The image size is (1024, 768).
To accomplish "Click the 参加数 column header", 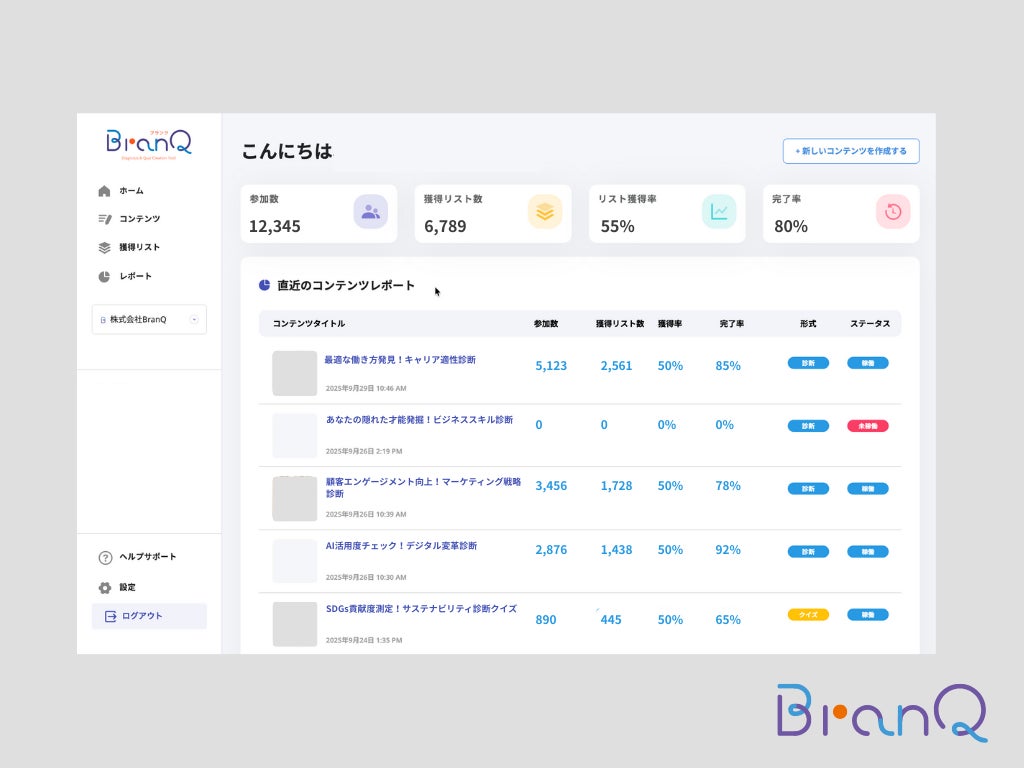I will click(x=546, y=324).
